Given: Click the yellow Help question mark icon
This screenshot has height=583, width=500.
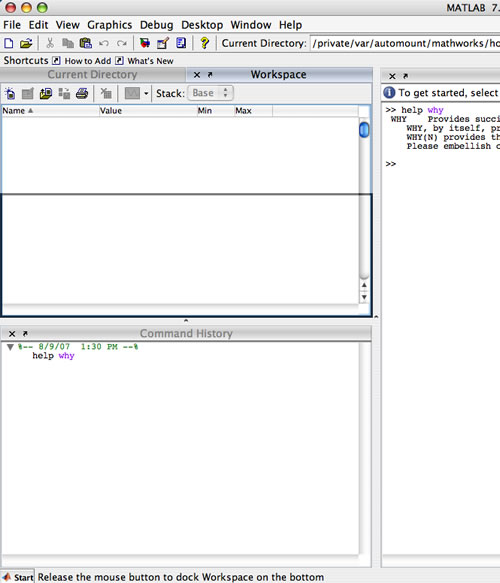Looking at the screenshot, I should [204, 43].
